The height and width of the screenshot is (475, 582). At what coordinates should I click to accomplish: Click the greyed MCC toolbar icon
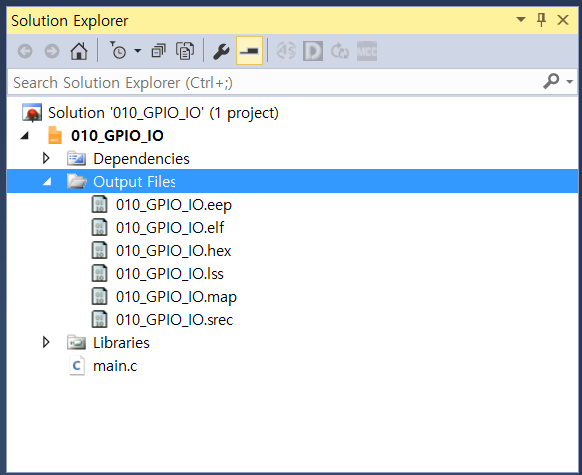(367, 51)
